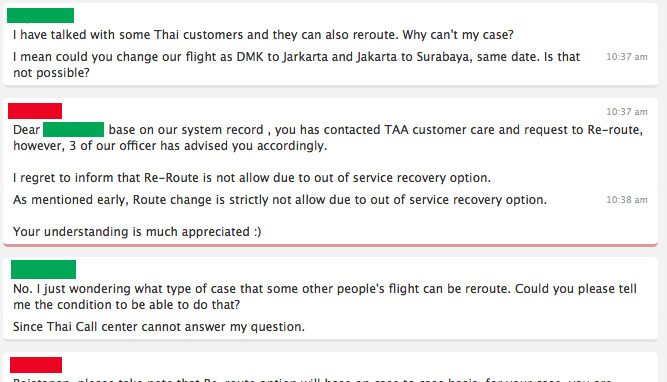Click the 10:37 am timestamp on the agent's Dear message
Image resolution: width=667 pixels, height=382 pixels.
coord(627,111)
